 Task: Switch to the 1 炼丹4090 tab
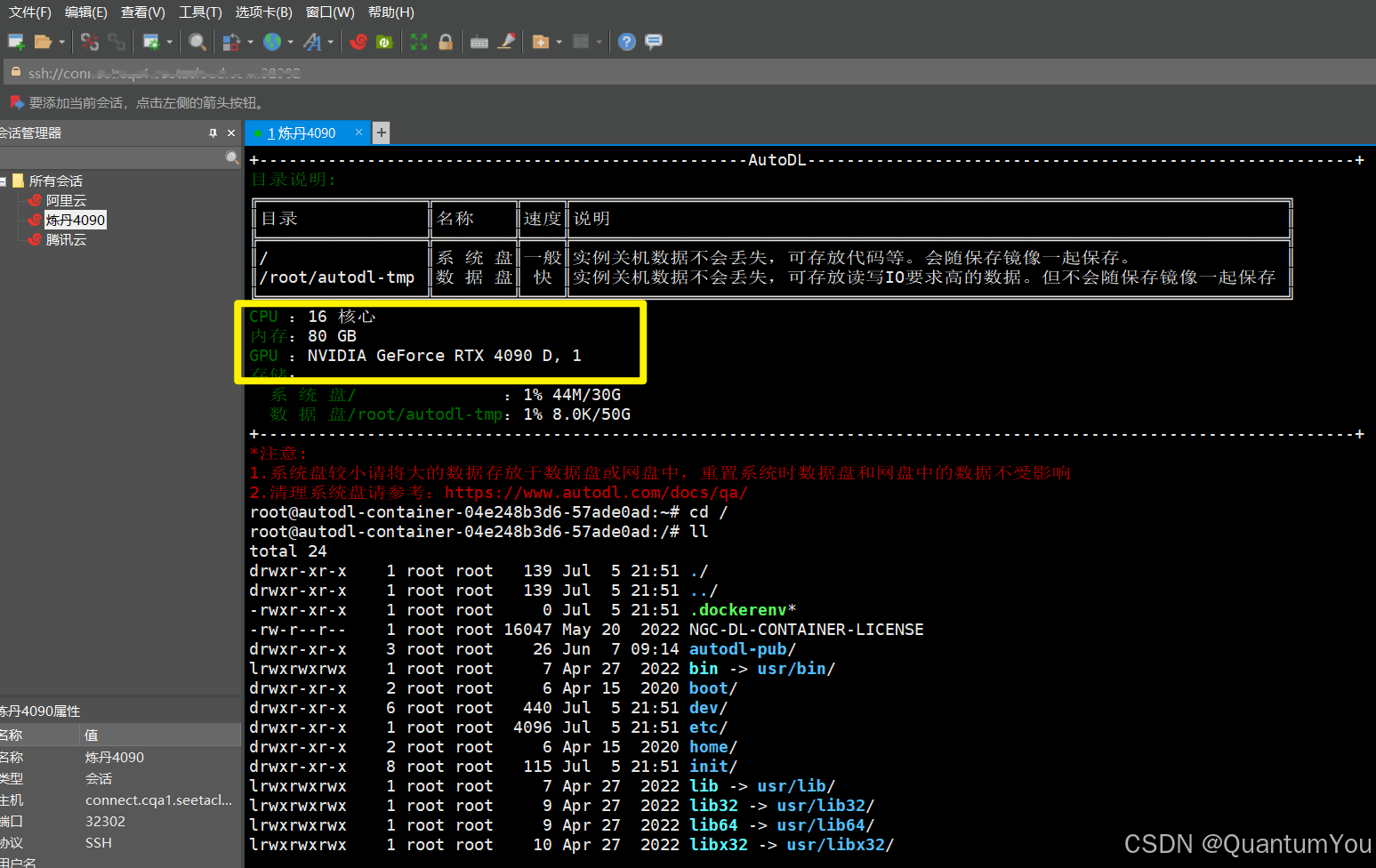[301, 133]
